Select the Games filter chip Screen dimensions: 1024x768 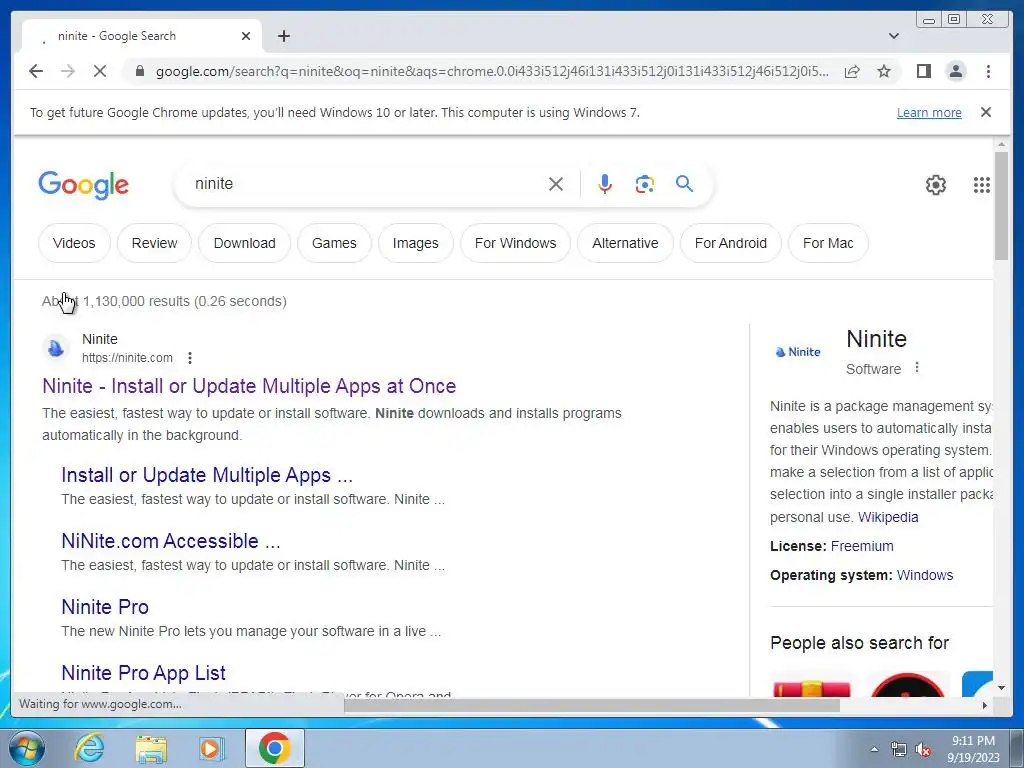pos(334,243)
